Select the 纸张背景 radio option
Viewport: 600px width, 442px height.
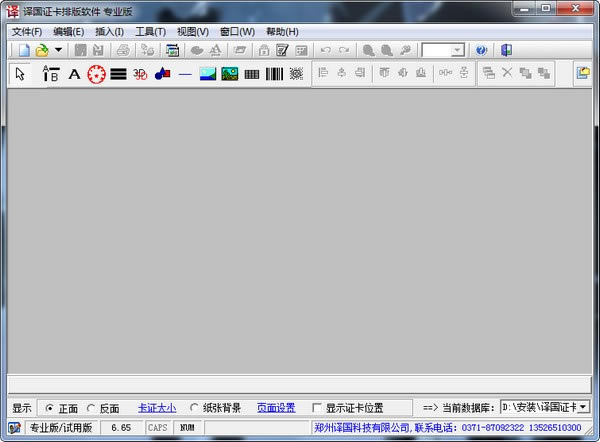[x=194, y=408]
